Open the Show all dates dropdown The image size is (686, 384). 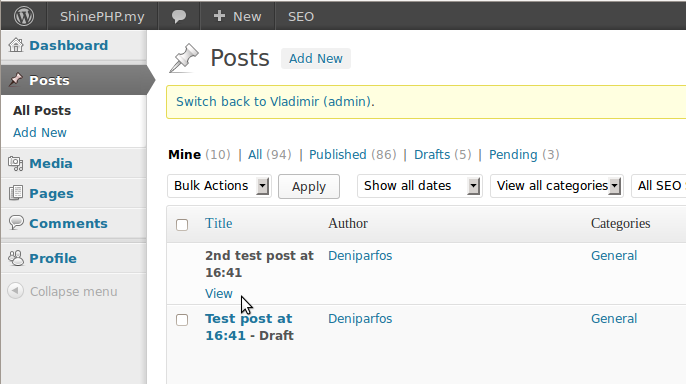420,186
